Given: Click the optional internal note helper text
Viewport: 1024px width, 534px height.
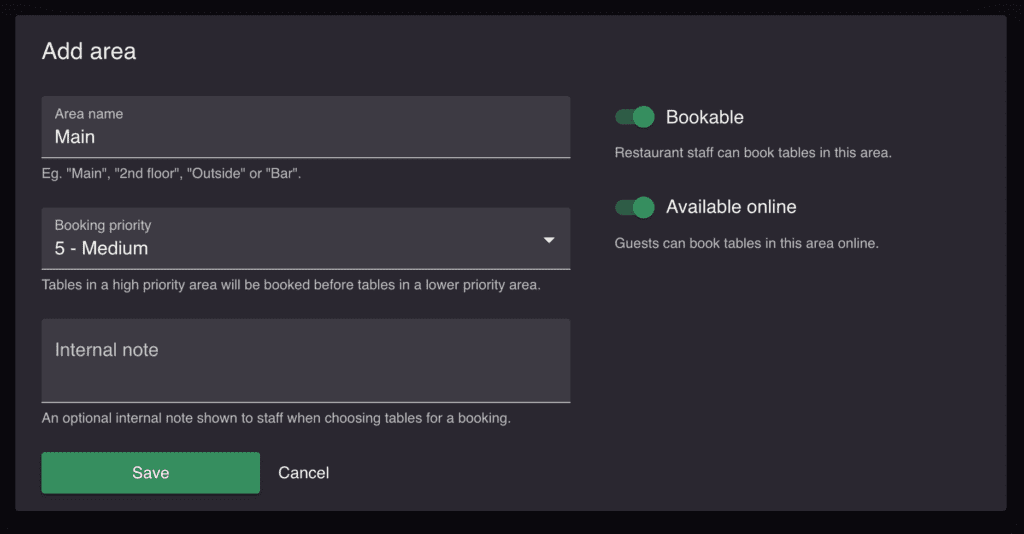Looking at the screenshot, I should pyautogui.click(x=276, y=418).
